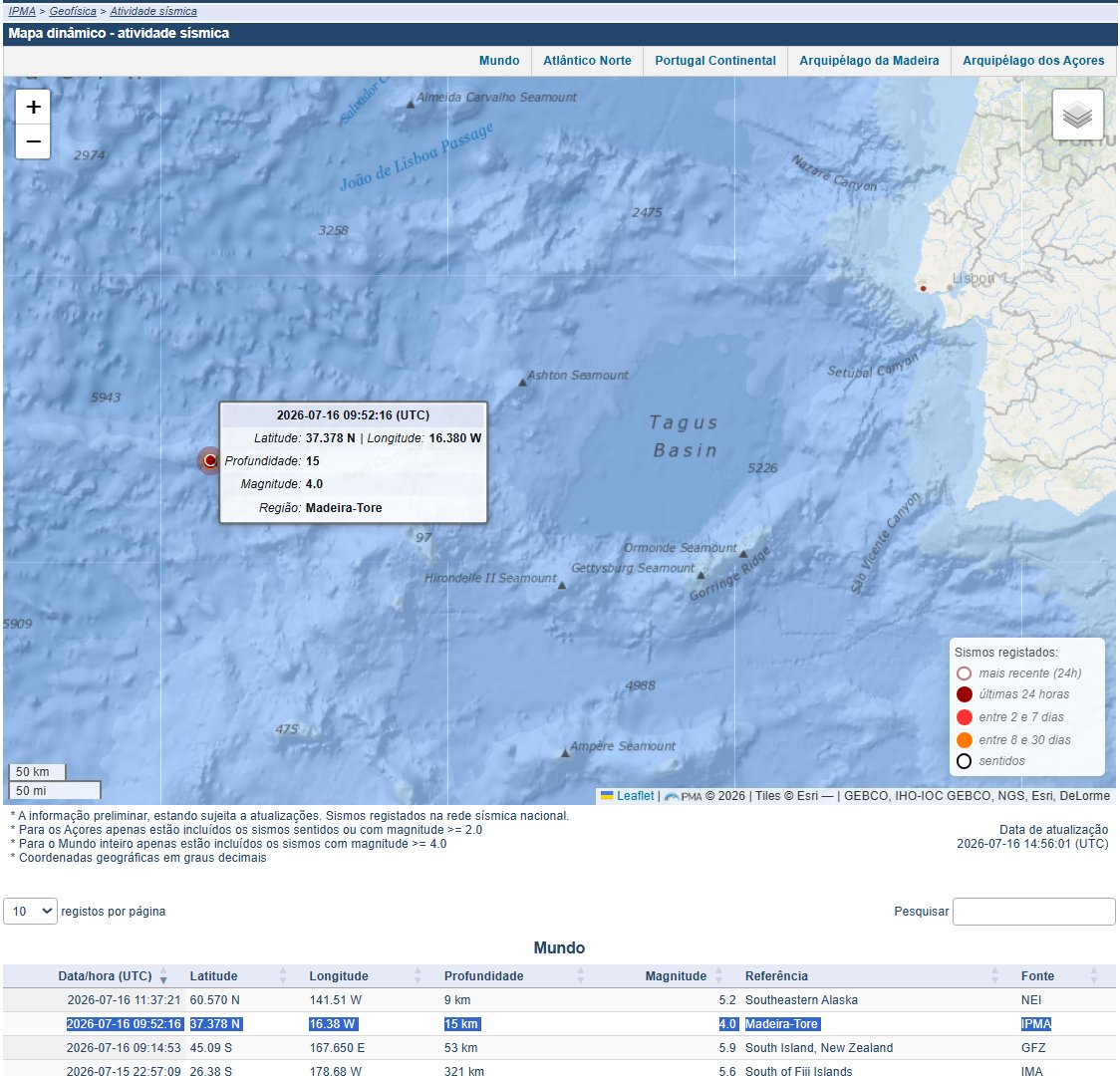Screen dimensions: 1120x1076
Task: Select the 'entre 2 e 7 dias' red swatch
Action: 964,717
